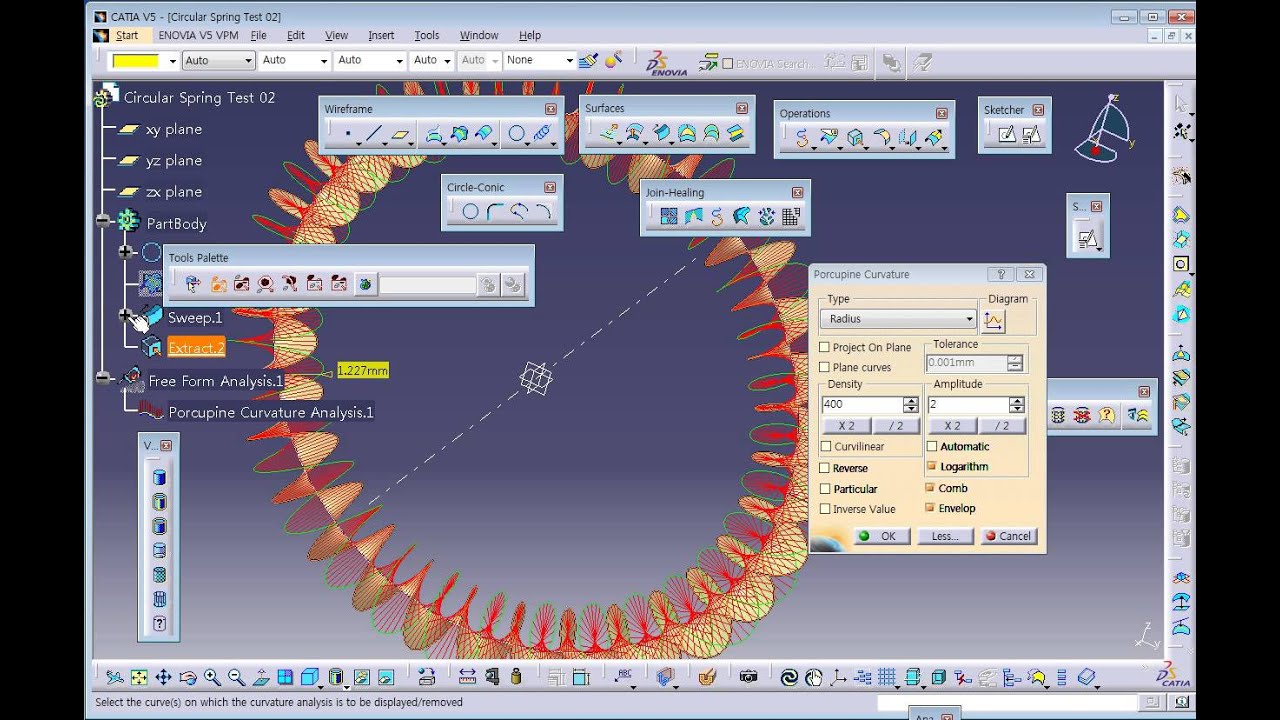
Task: Click Amplitude / 2 button
Action: (1001, 426)
